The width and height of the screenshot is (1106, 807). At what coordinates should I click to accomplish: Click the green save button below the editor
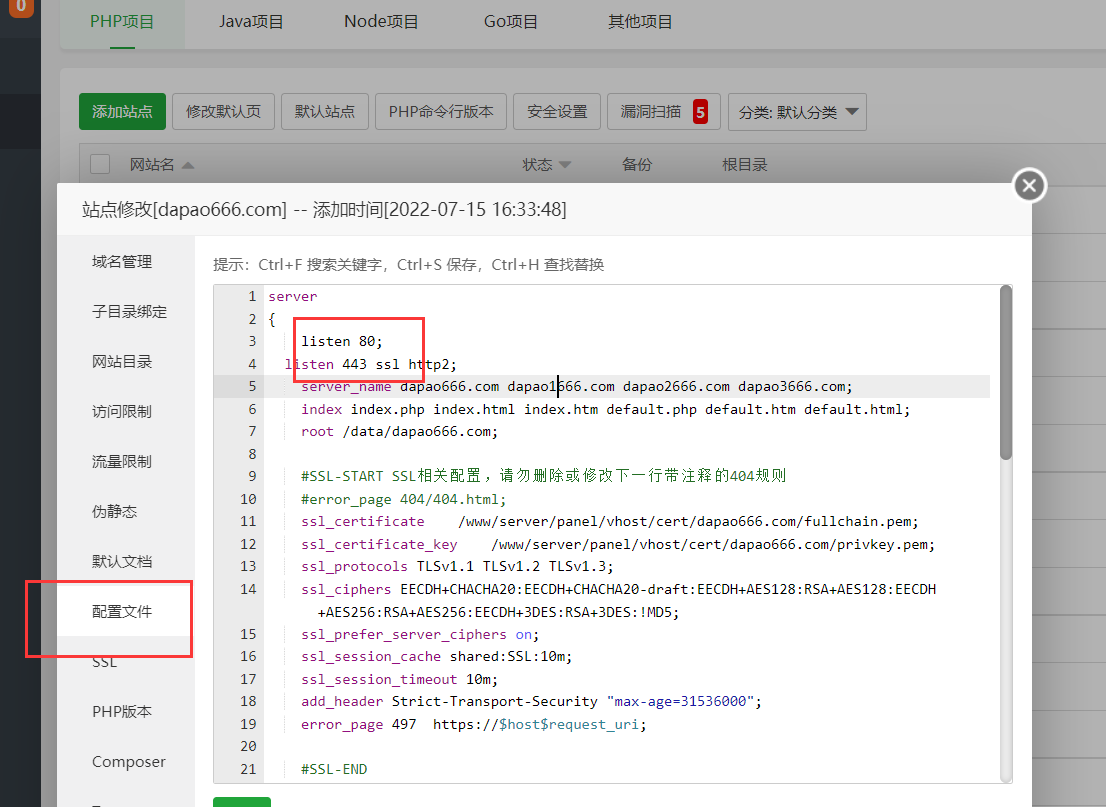(242, 802)
